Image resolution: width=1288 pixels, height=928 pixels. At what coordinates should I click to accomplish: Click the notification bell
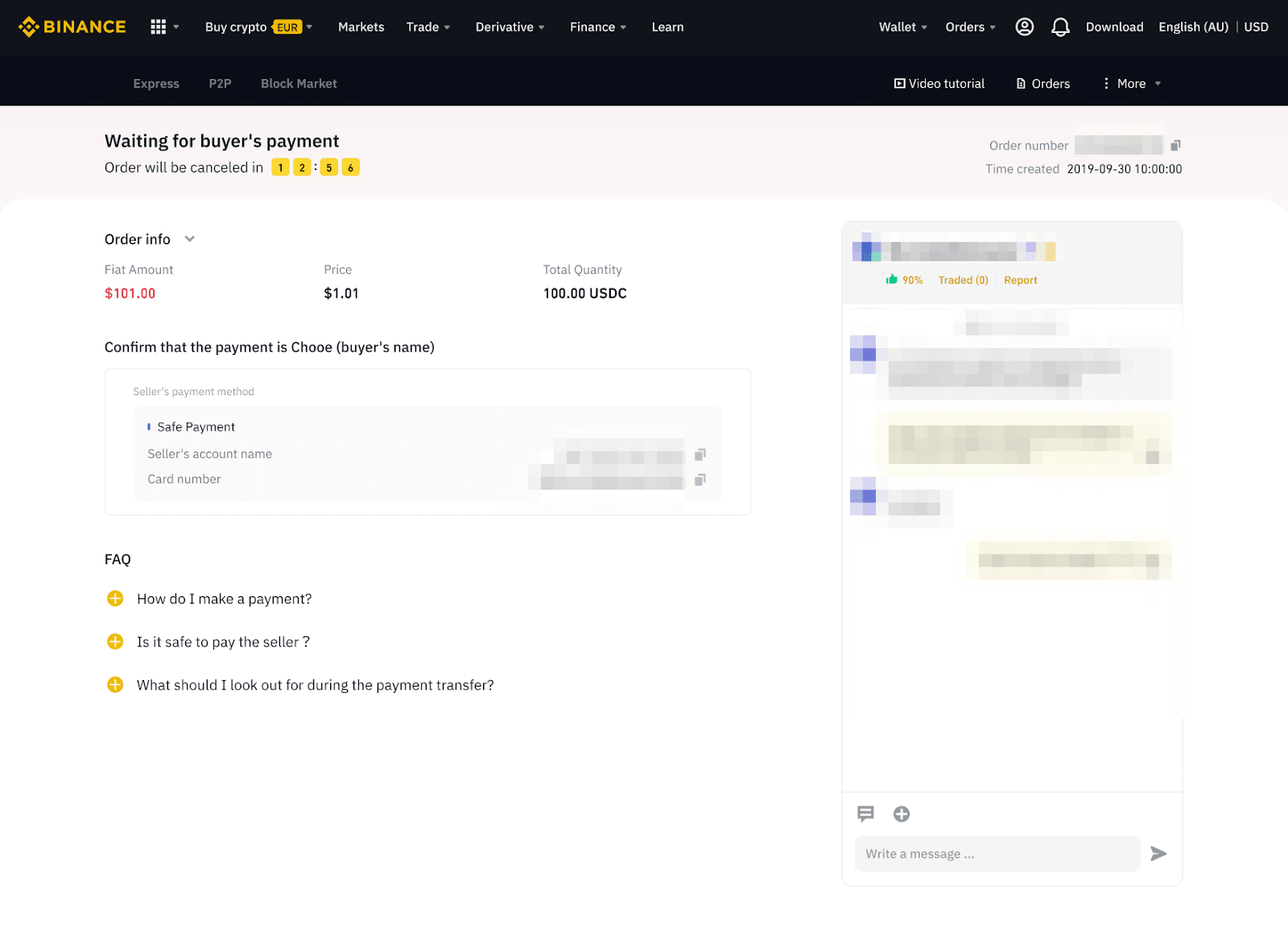pos(1060,27)
